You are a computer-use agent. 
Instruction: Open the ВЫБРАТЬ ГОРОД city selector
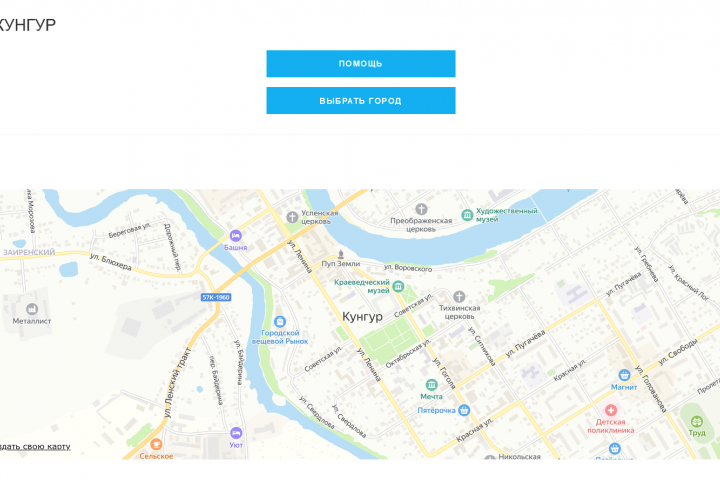click(x=360, y=101)
